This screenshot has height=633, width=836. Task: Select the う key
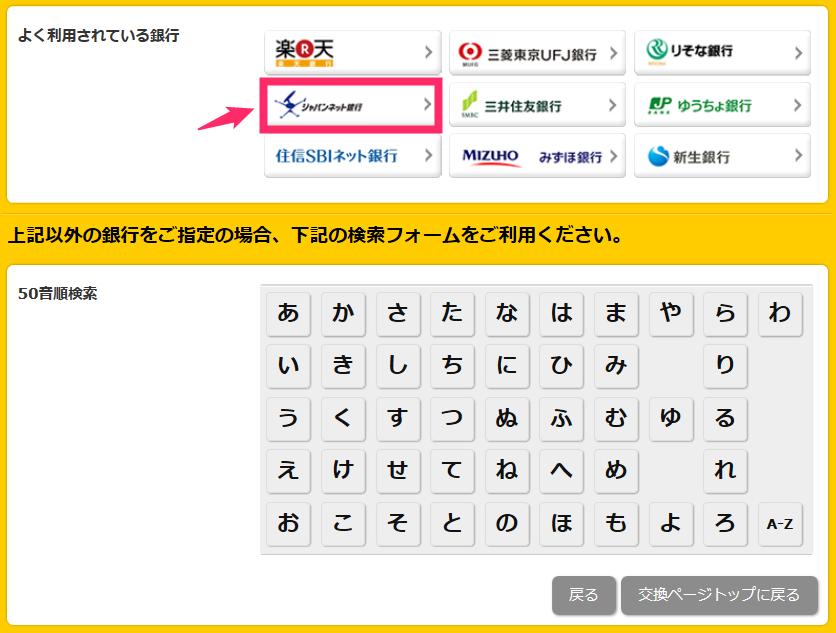[x=288, y=419]
